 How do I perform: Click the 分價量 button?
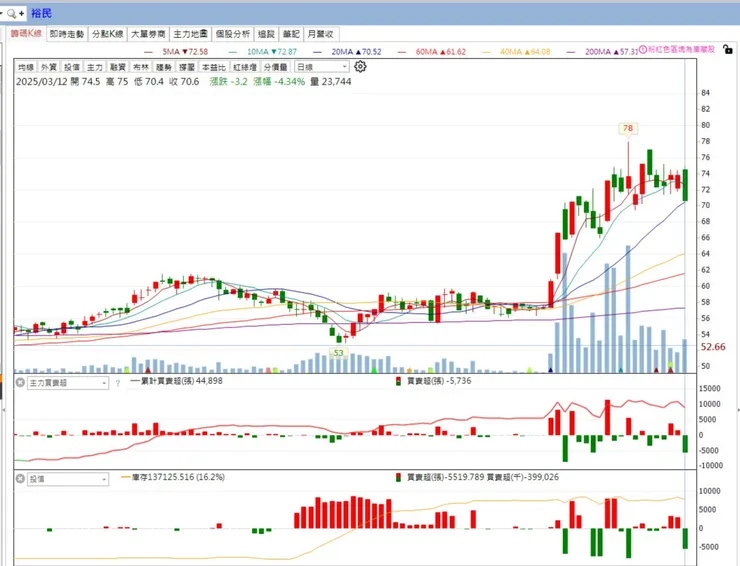(276, 67)
